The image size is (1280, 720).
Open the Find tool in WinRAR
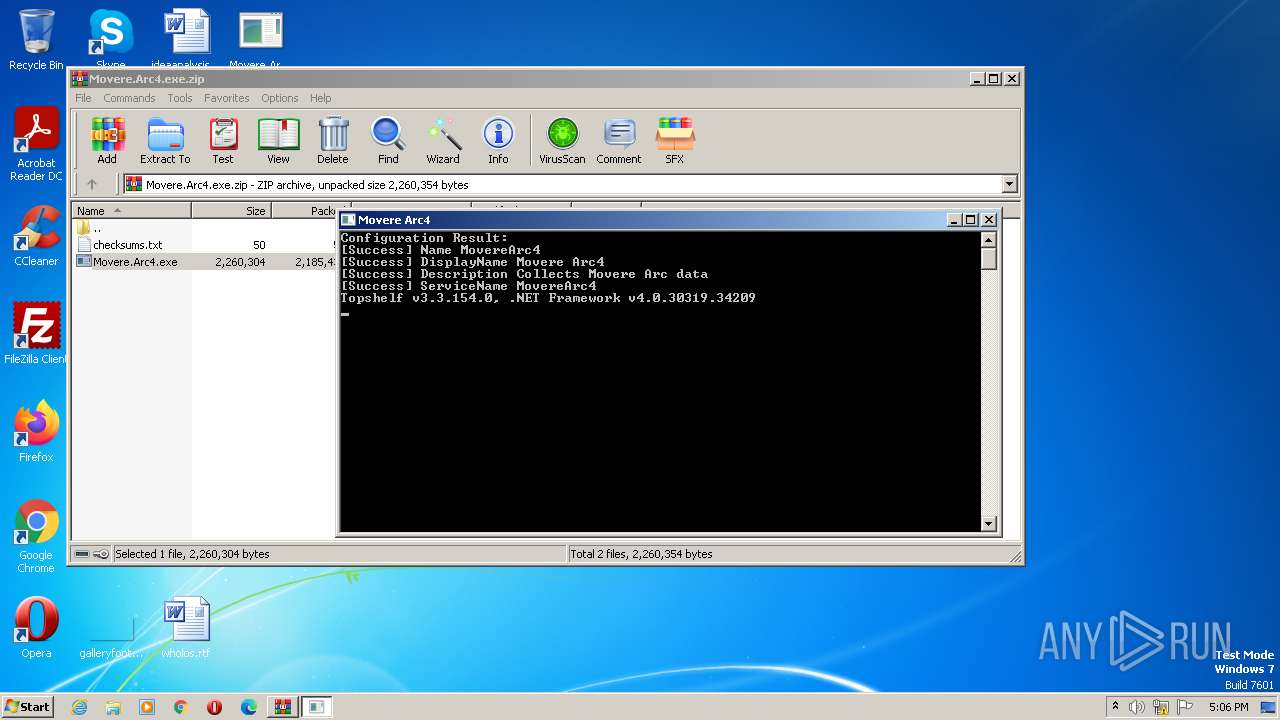coord(388,141)
